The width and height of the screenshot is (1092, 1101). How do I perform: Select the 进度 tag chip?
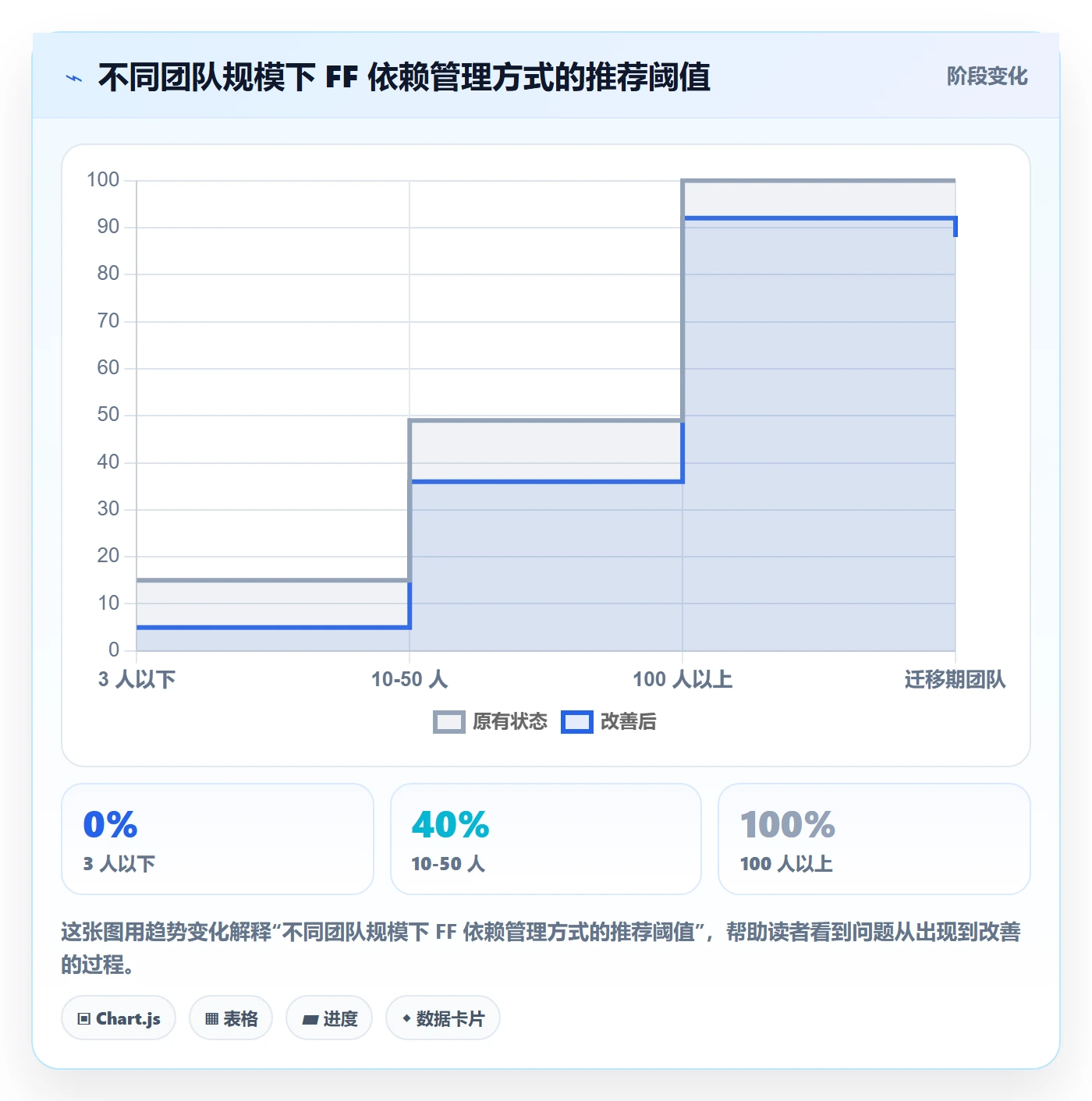pyautogui.click(x=329, y=1018)
